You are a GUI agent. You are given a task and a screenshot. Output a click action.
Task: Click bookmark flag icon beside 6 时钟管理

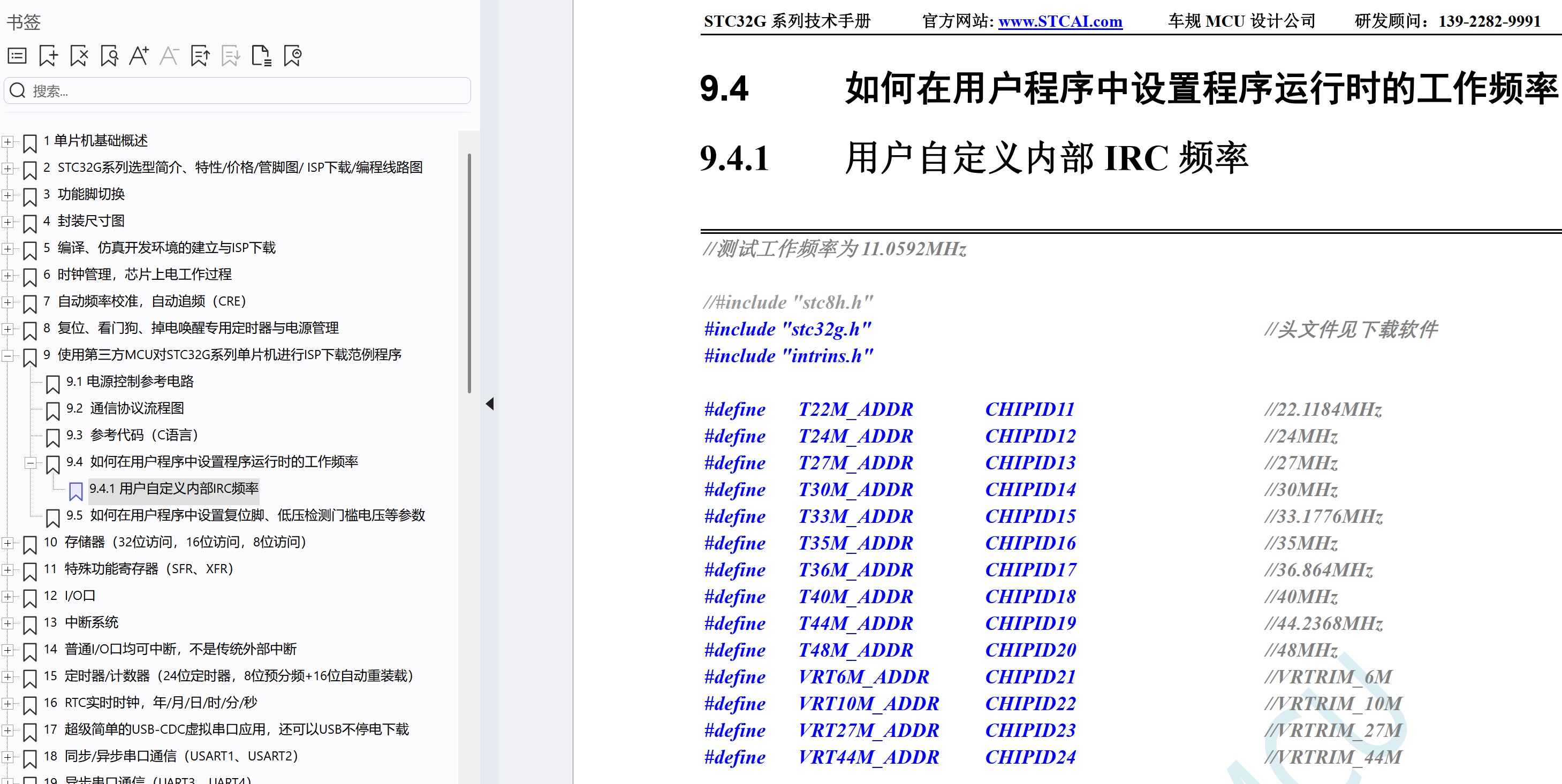(x=30, y=277)
